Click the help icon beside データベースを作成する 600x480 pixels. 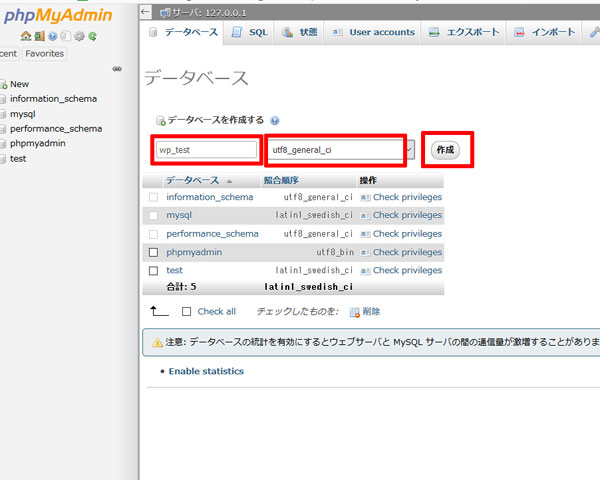coord(275,121)
